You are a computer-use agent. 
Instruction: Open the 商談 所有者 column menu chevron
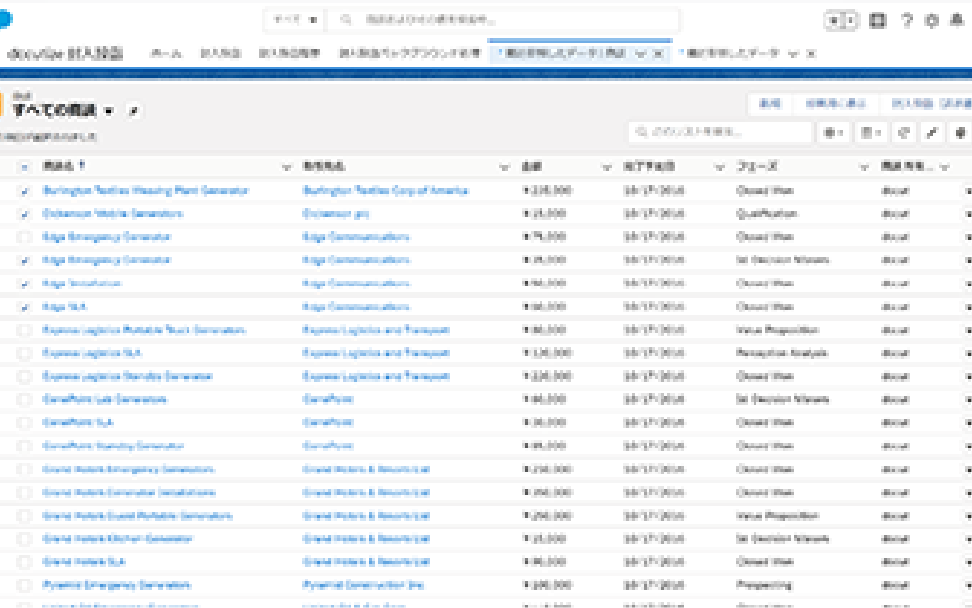pyautogui.click(x=944, y=167)
